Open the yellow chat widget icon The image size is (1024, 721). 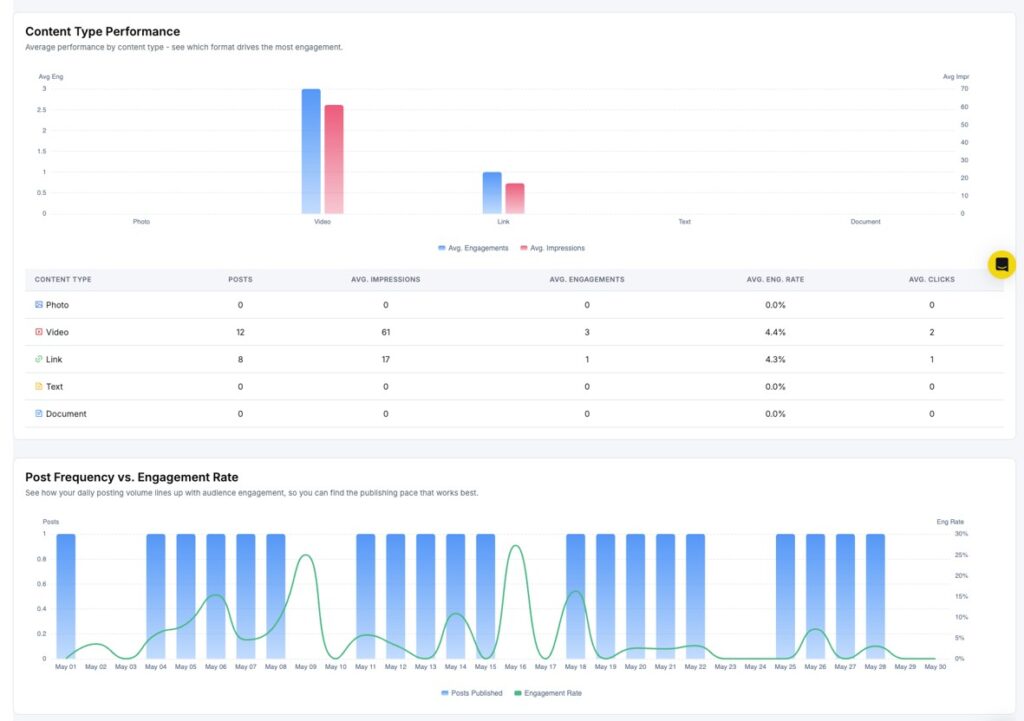click(x=1001, y=264)
